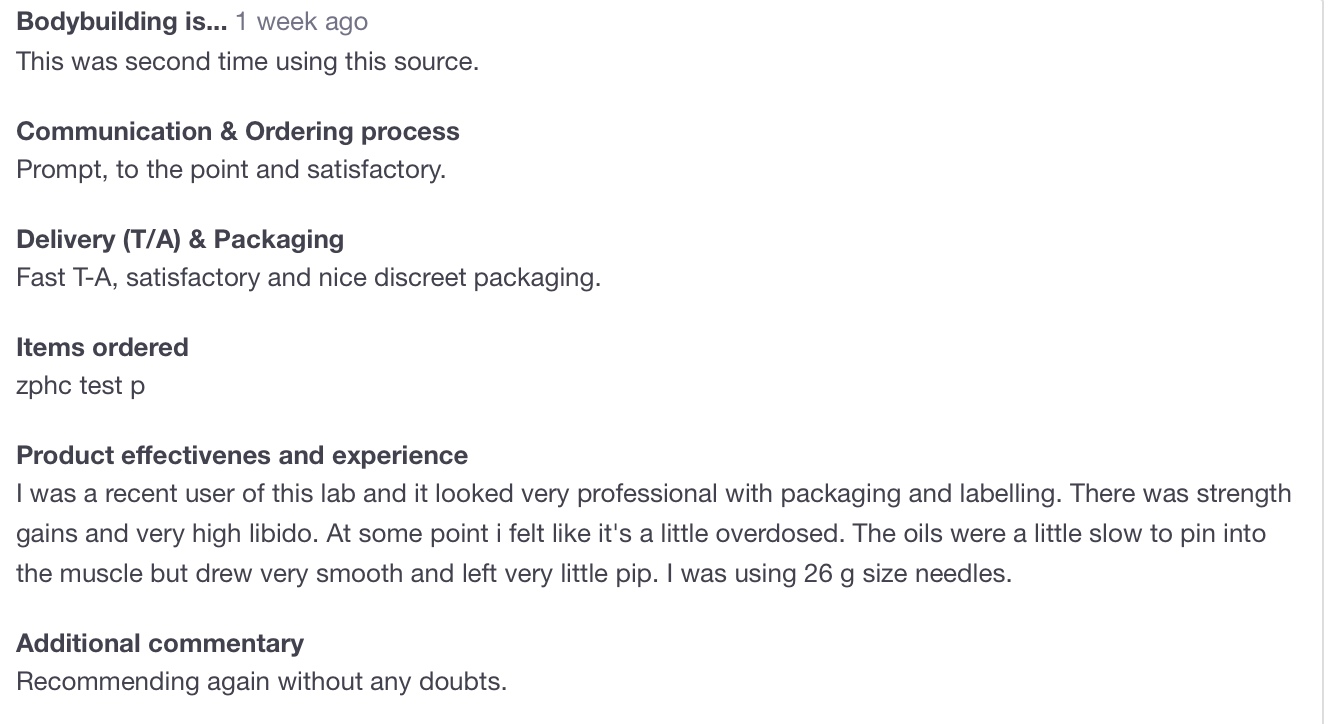This screenshot has height=724, width=1328.
Task: Click the "zphc test p" item text
Action: (80, 385)
